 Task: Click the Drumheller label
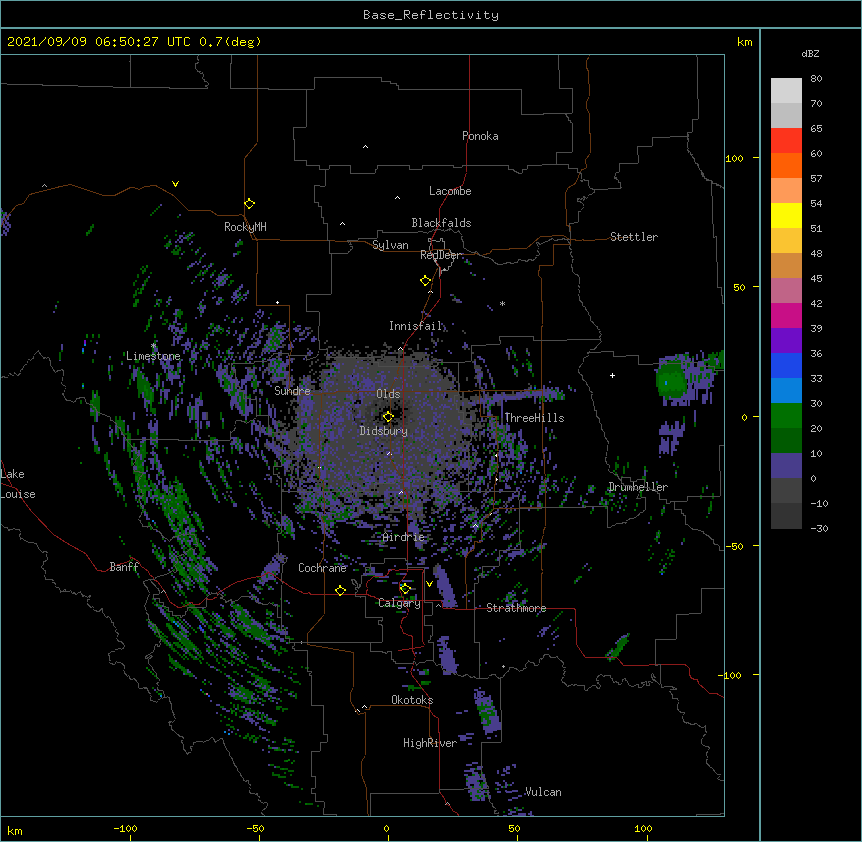coord(638,487)
